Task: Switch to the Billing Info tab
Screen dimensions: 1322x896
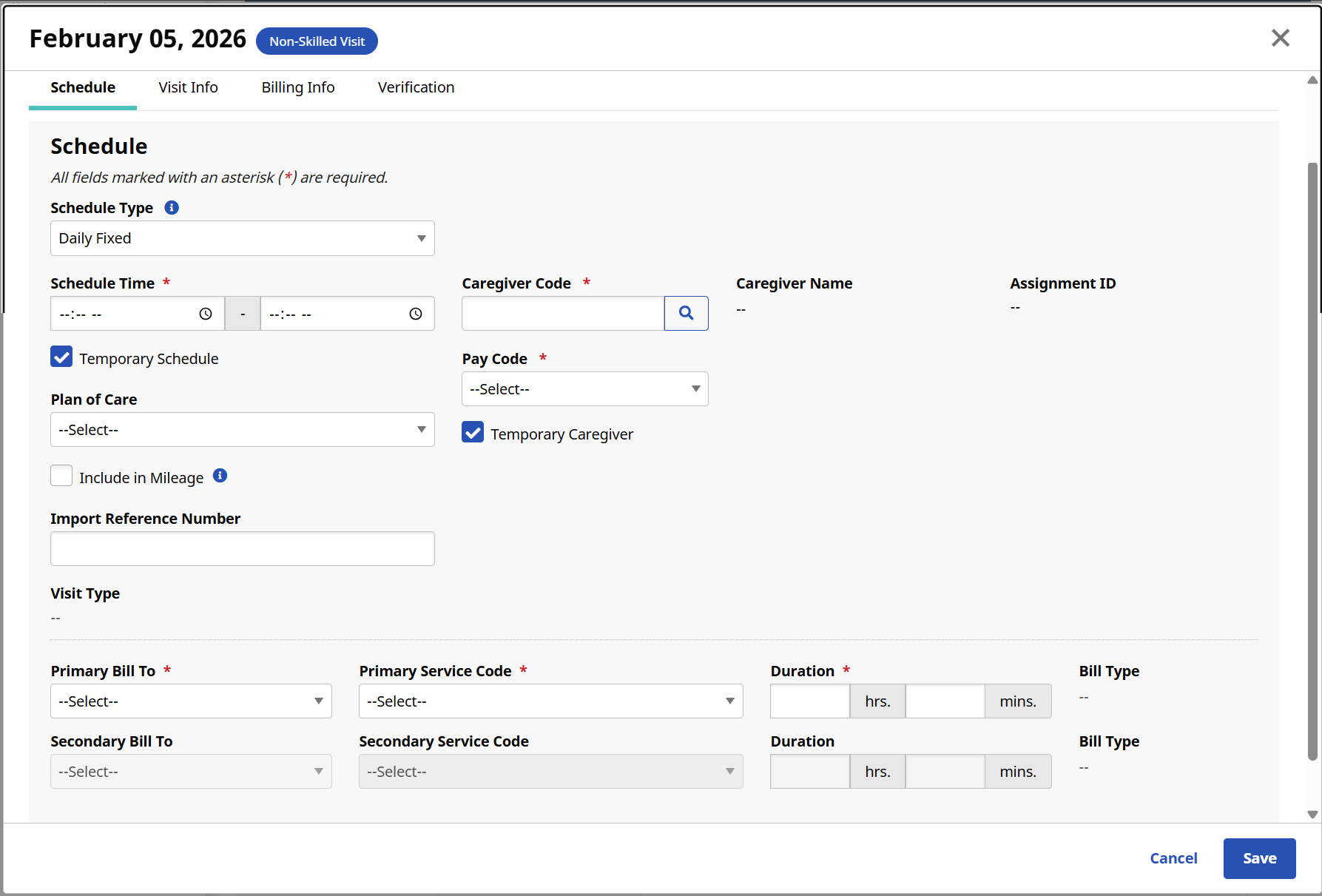Action: click(297, 87)
